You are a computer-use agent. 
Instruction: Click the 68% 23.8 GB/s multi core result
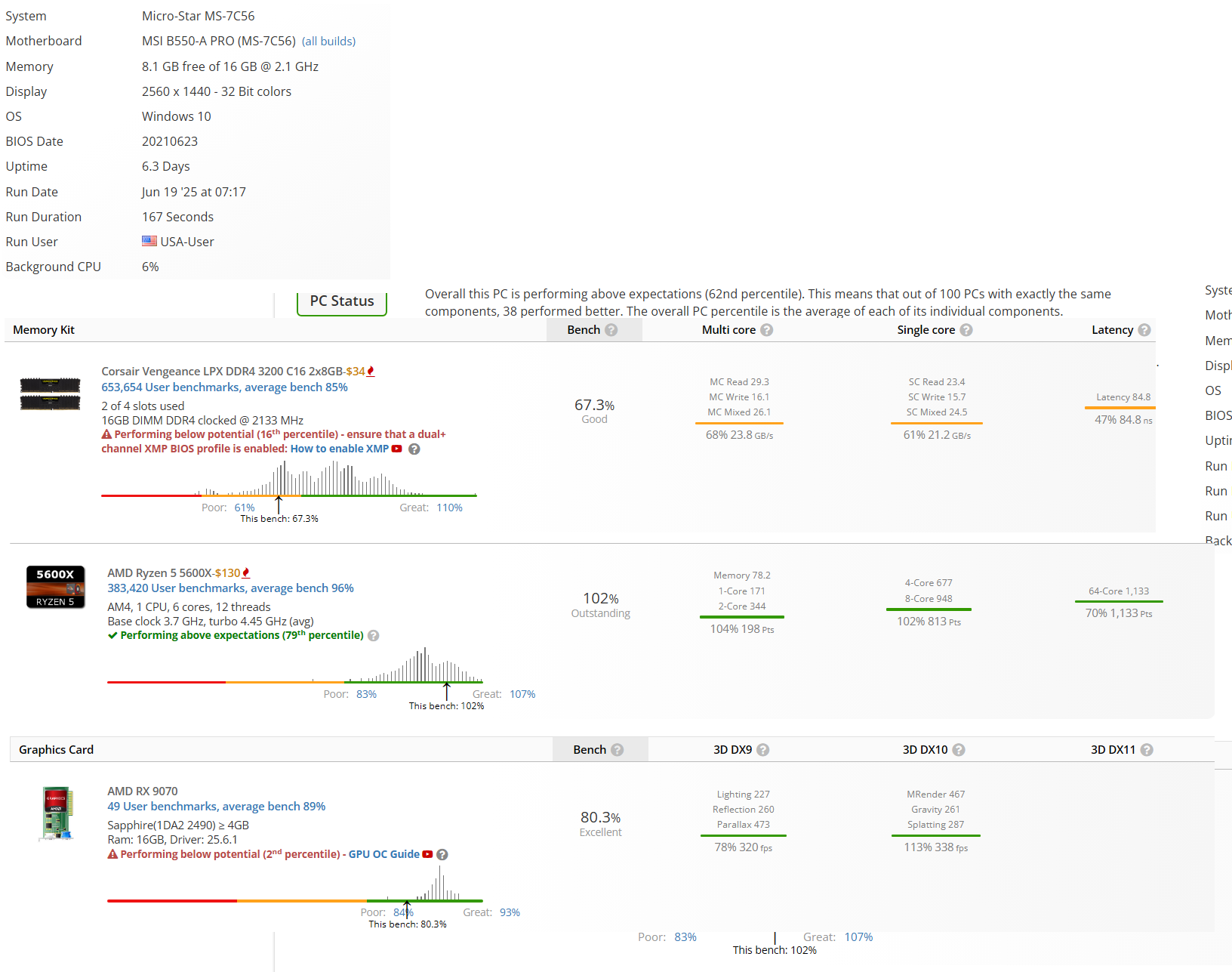(x=739, y=435)
